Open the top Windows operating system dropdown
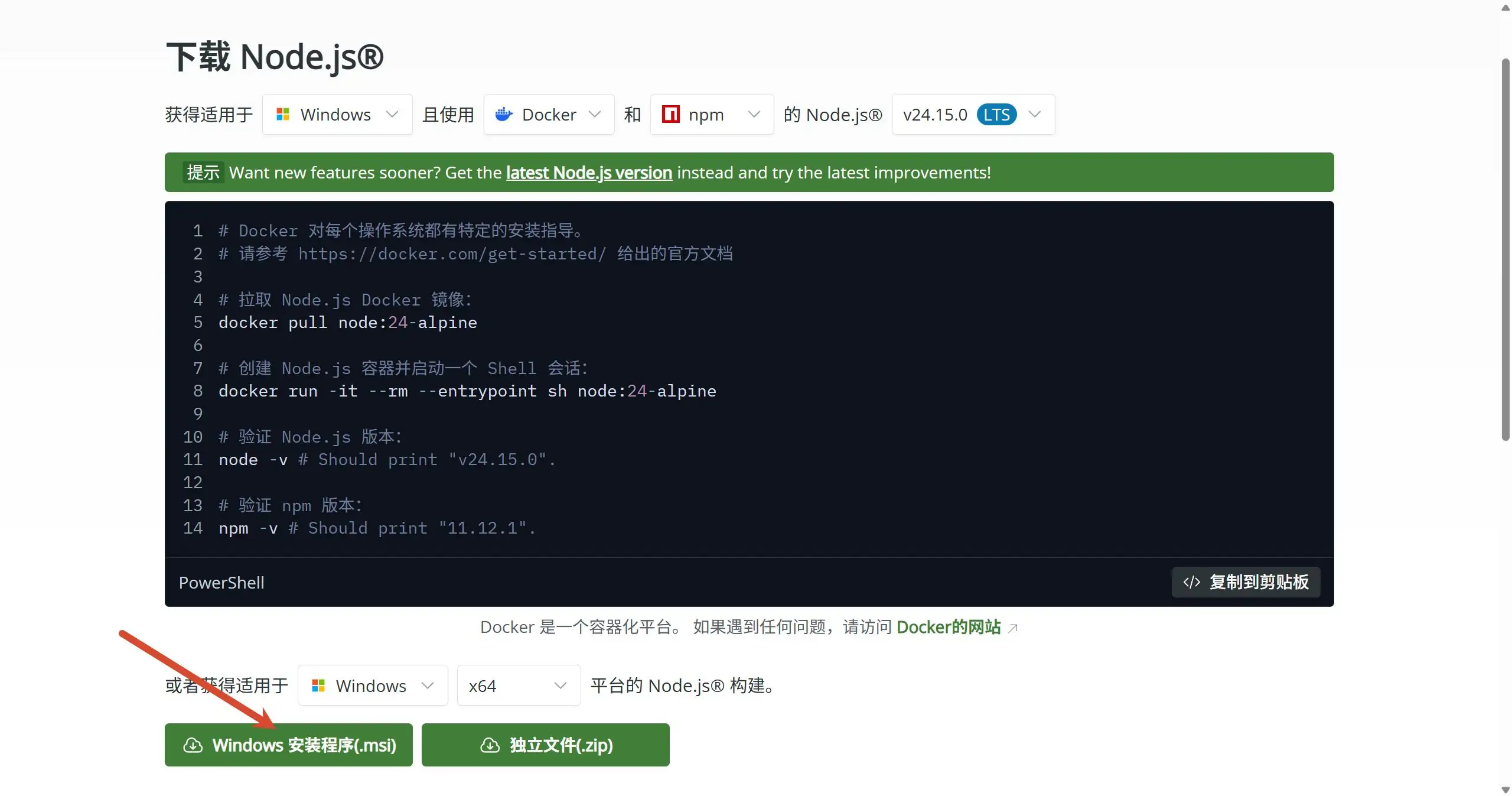Image resolution: width=1512 pixels, height=796 pixels. 337,114
